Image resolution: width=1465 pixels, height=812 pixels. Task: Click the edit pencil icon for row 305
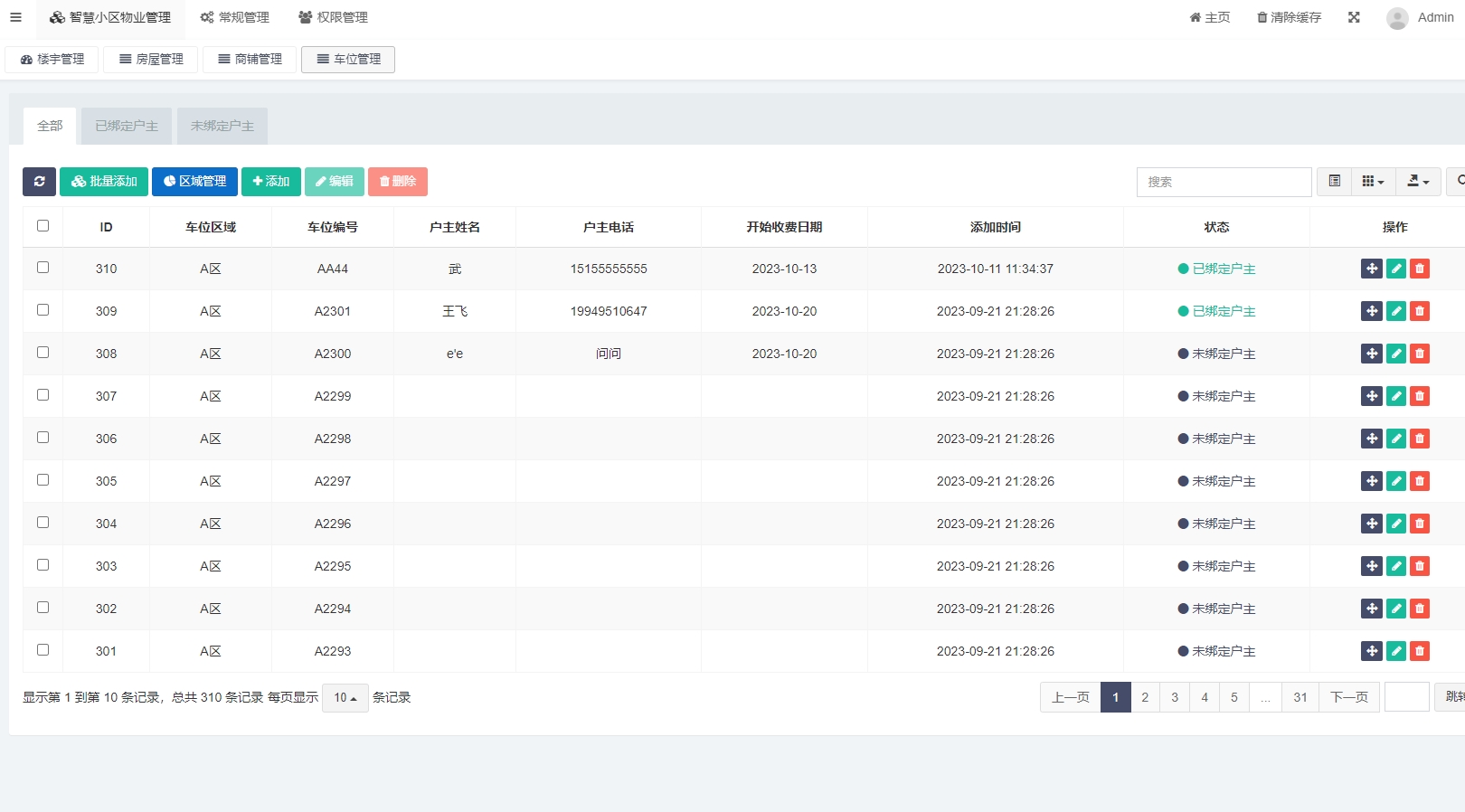click(x=1395, y=481)
